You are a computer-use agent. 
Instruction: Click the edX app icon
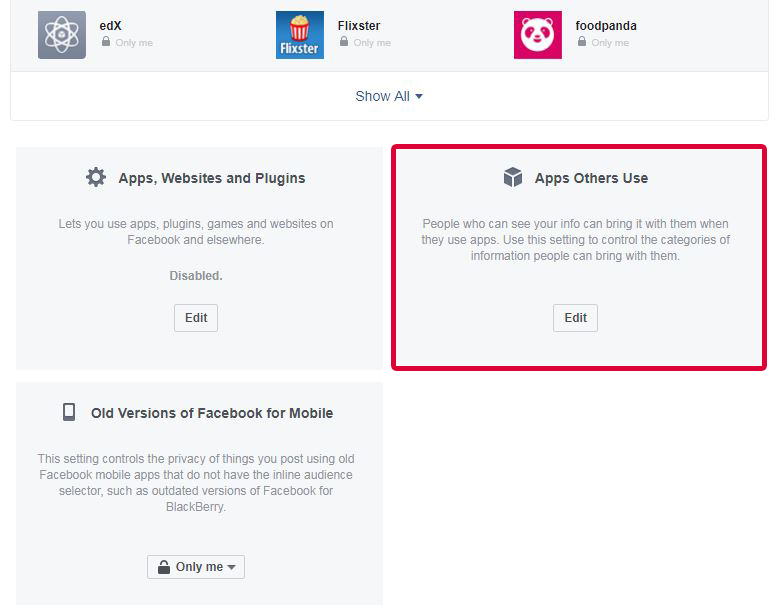click(62, 35)
